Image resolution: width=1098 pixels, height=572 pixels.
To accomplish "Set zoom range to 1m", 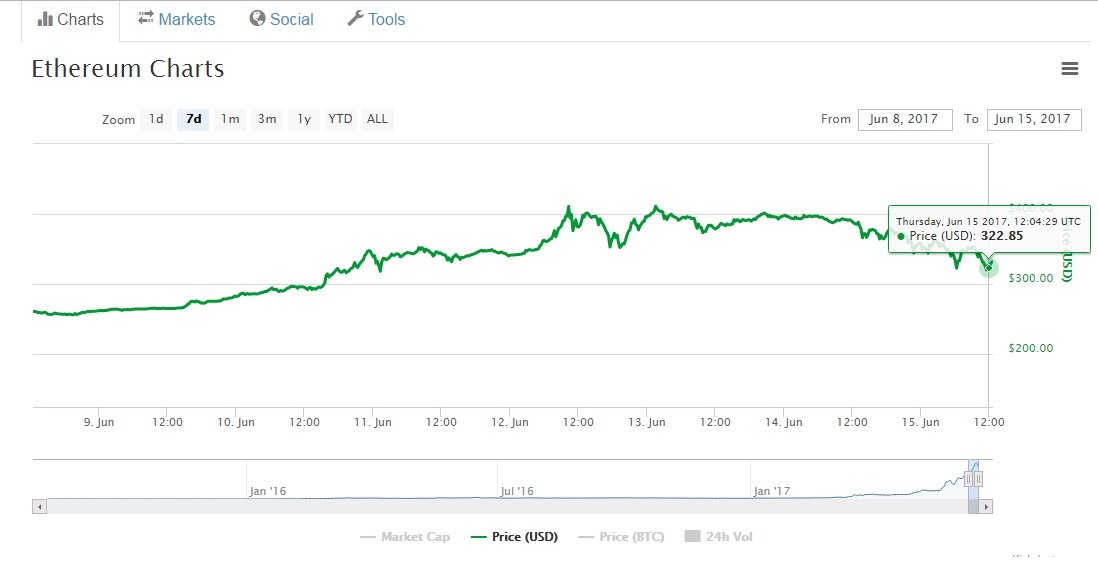I will tap(230, 119).
